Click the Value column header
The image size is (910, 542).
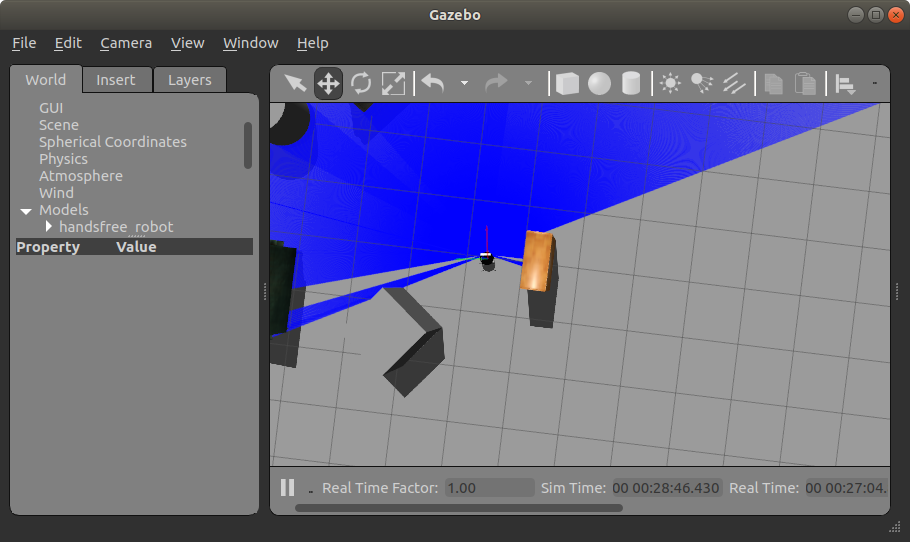pos(136,247)
